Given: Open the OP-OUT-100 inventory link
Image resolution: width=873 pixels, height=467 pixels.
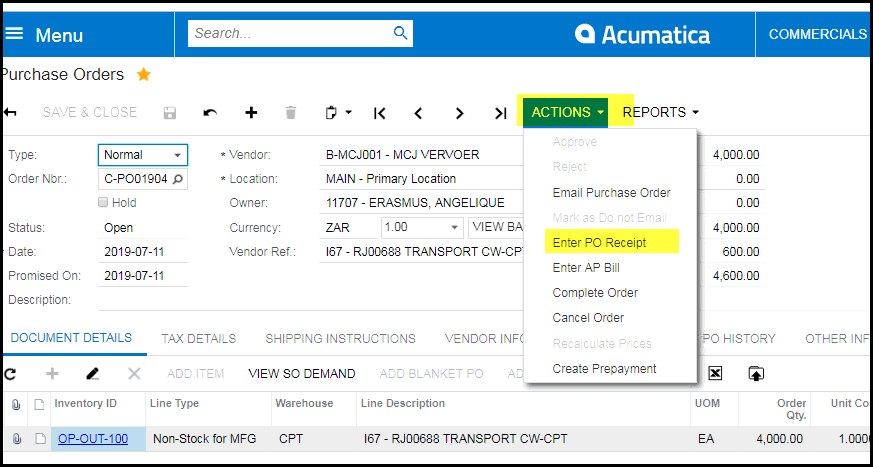Looking at the screenshot, I should [x=93, y=439].
